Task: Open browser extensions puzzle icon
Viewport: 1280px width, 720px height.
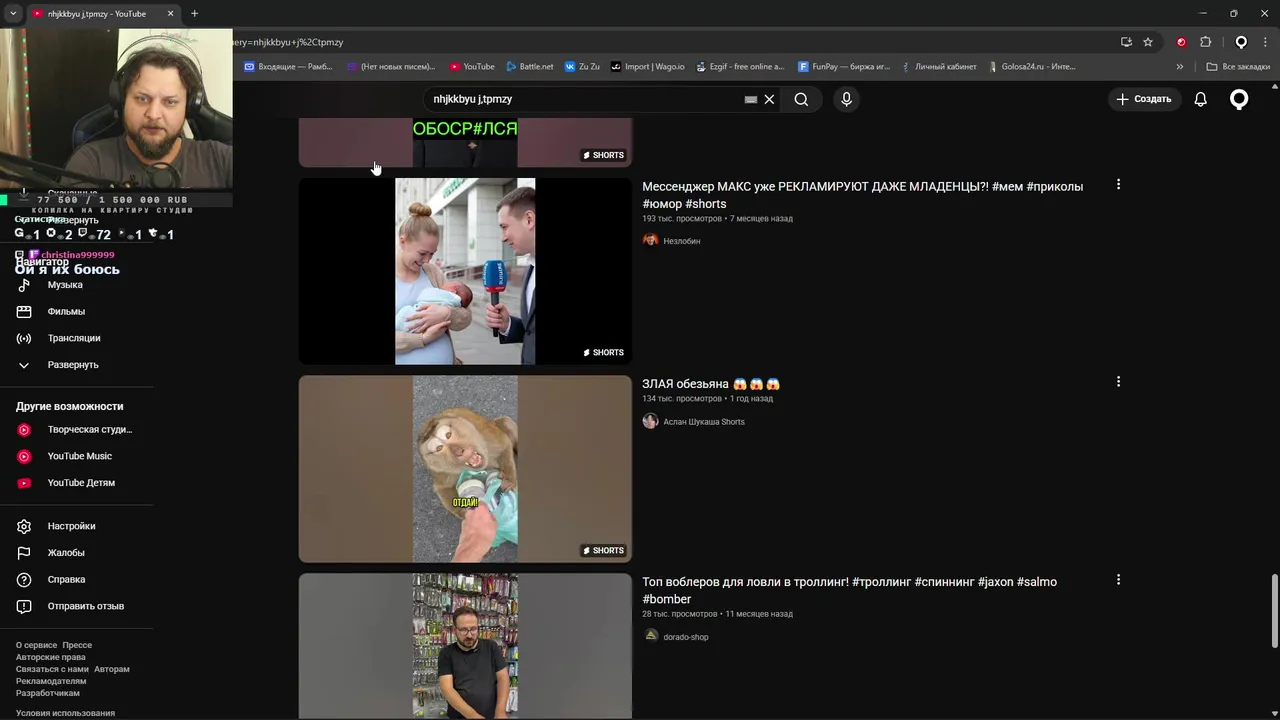Action: (x=1205, y=42)
